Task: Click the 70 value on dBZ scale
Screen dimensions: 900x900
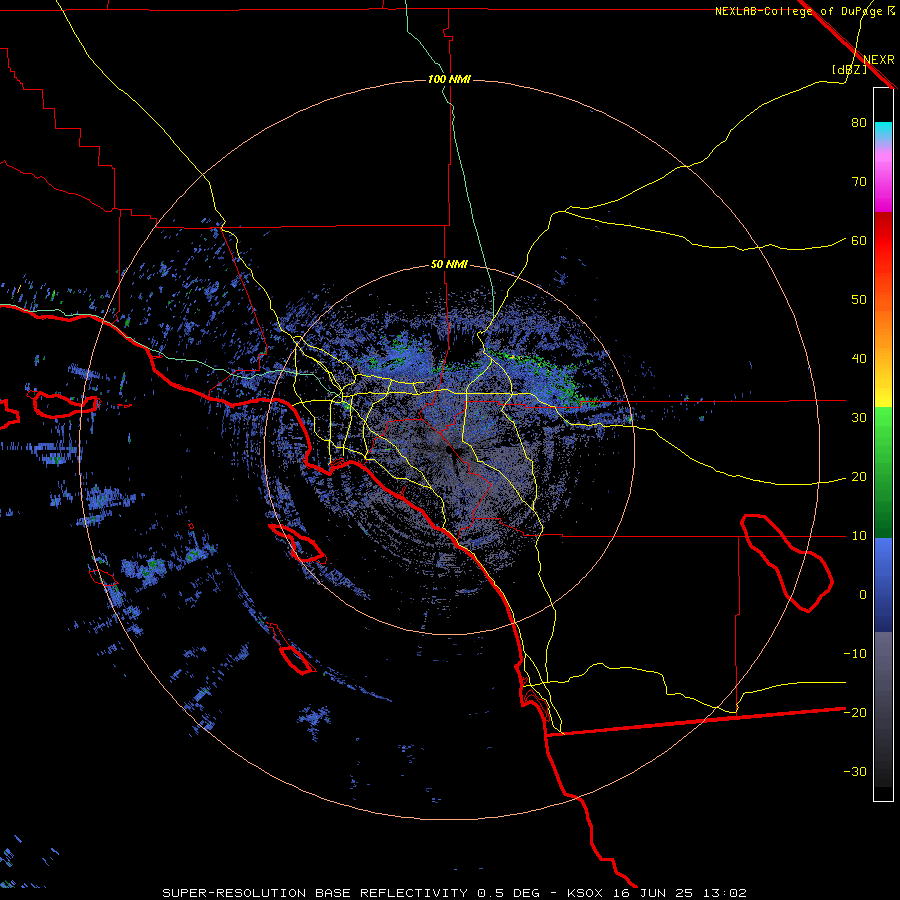Action: [x=859, y=182]
